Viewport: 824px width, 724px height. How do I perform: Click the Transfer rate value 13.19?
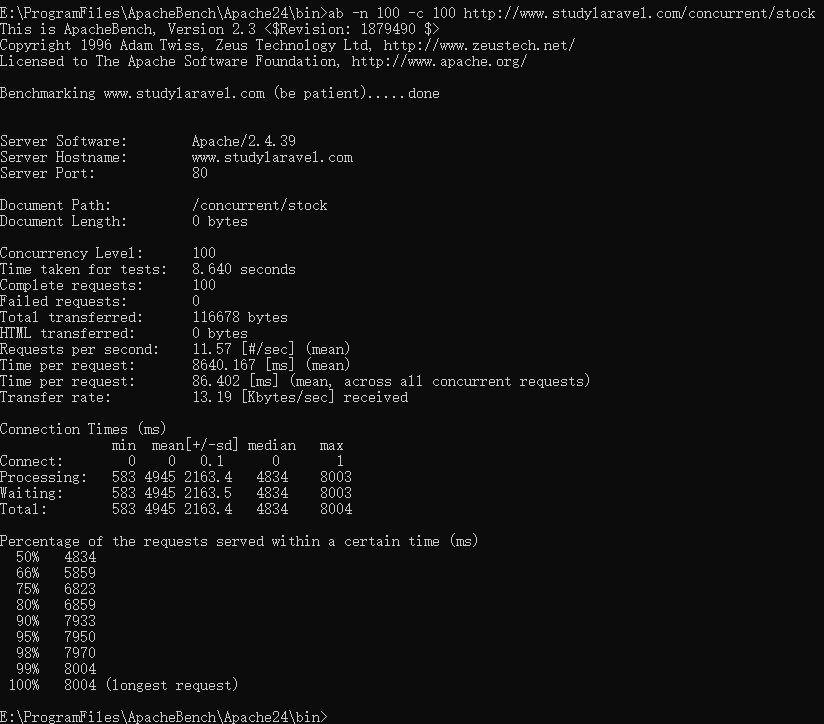212,397
